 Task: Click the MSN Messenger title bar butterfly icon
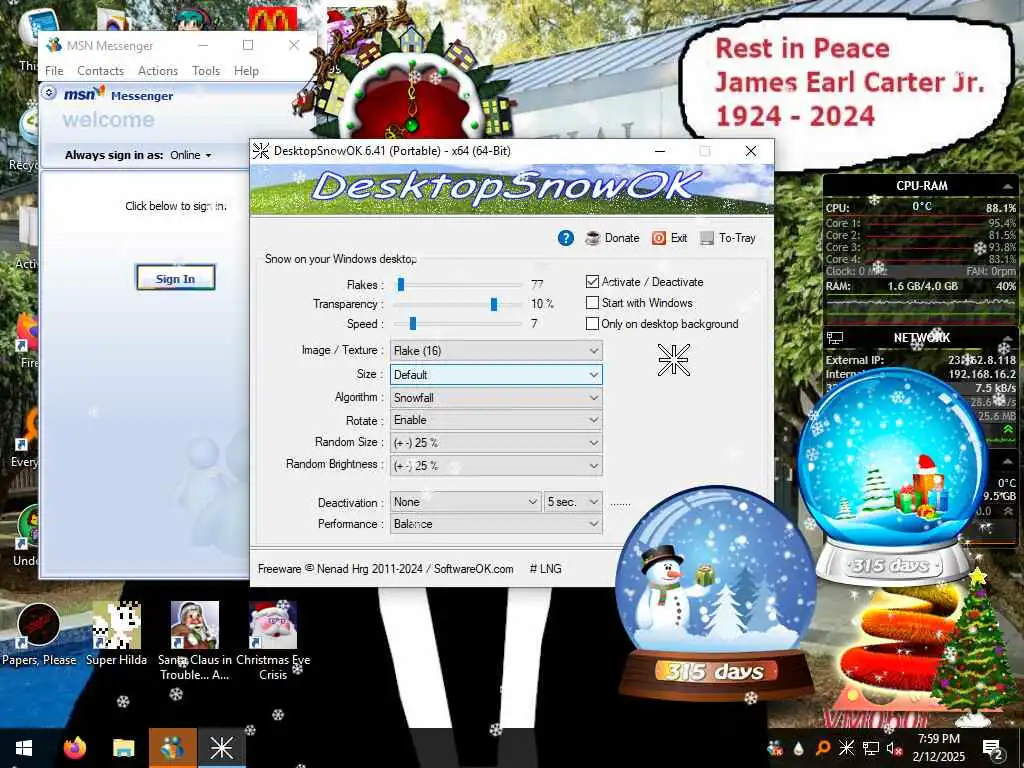[54, 45]
